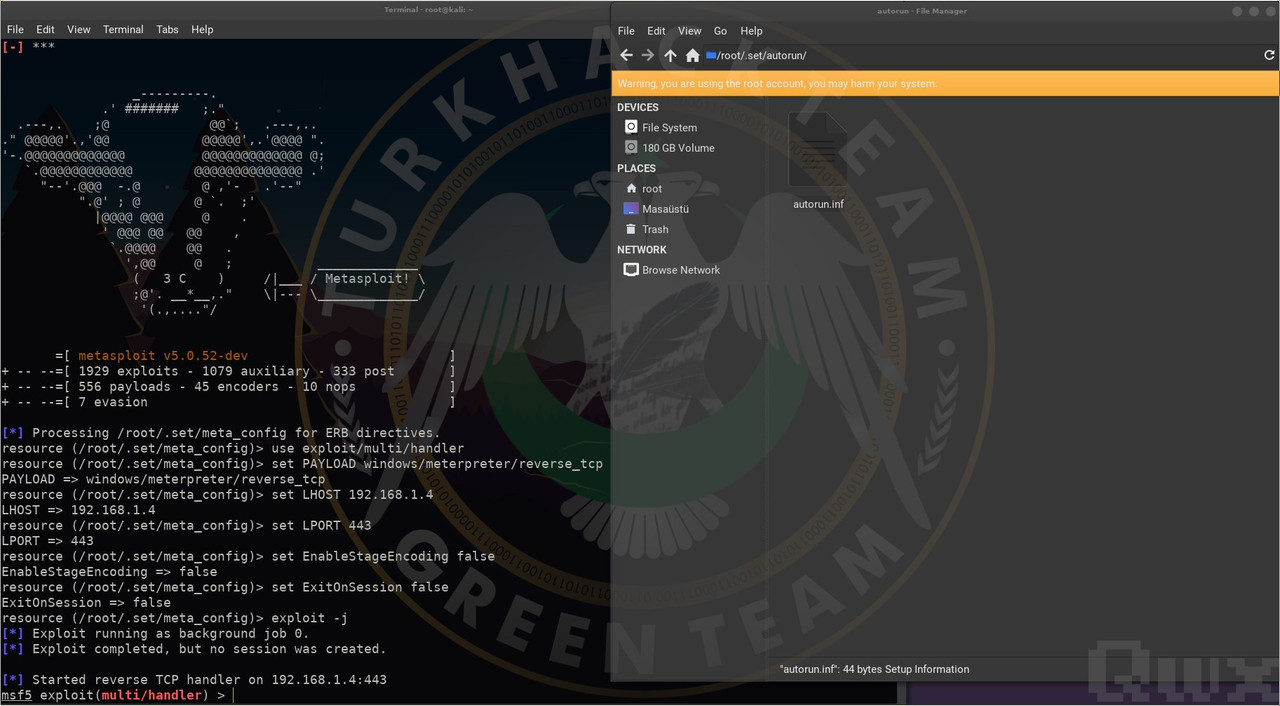This screenshot has height=706, width=1280.
Task: Open the Edit menu in Terminal window
Action: click(46, 30)
